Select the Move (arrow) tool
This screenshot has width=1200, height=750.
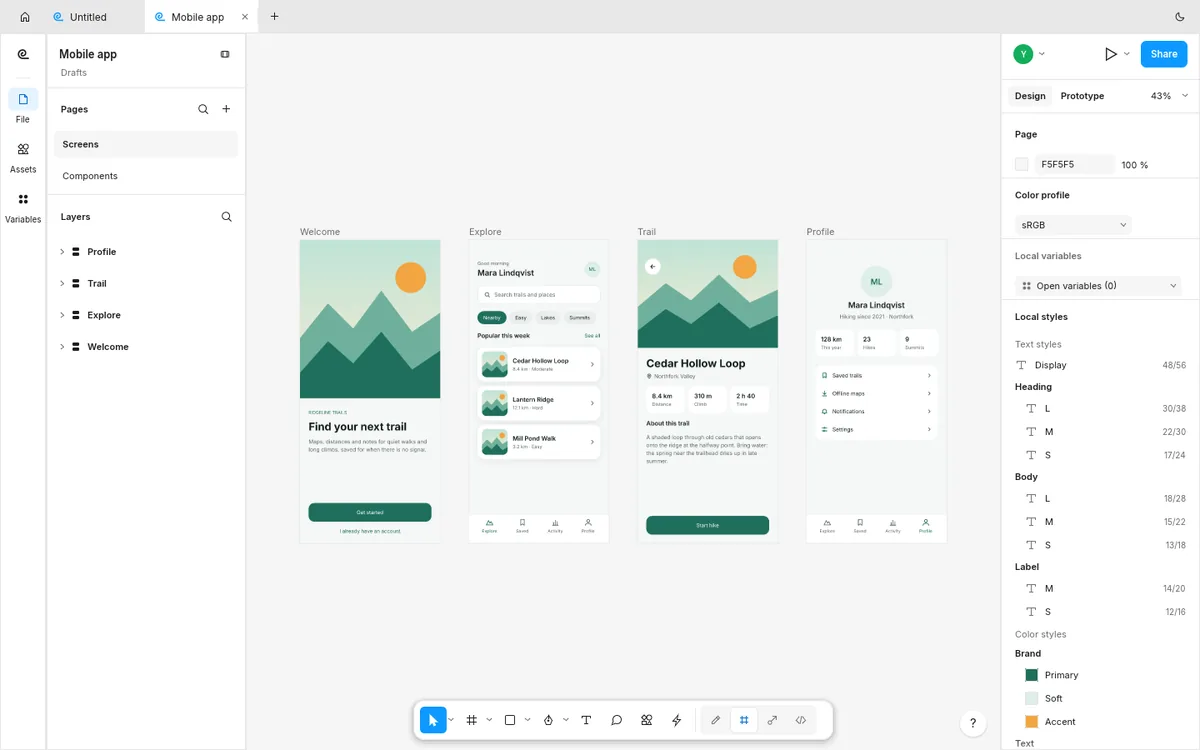coord(433,720)
